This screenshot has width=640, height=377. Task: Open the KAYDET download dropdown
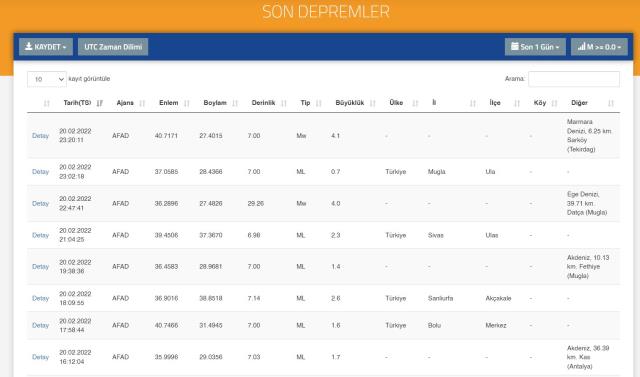(46, 47)
